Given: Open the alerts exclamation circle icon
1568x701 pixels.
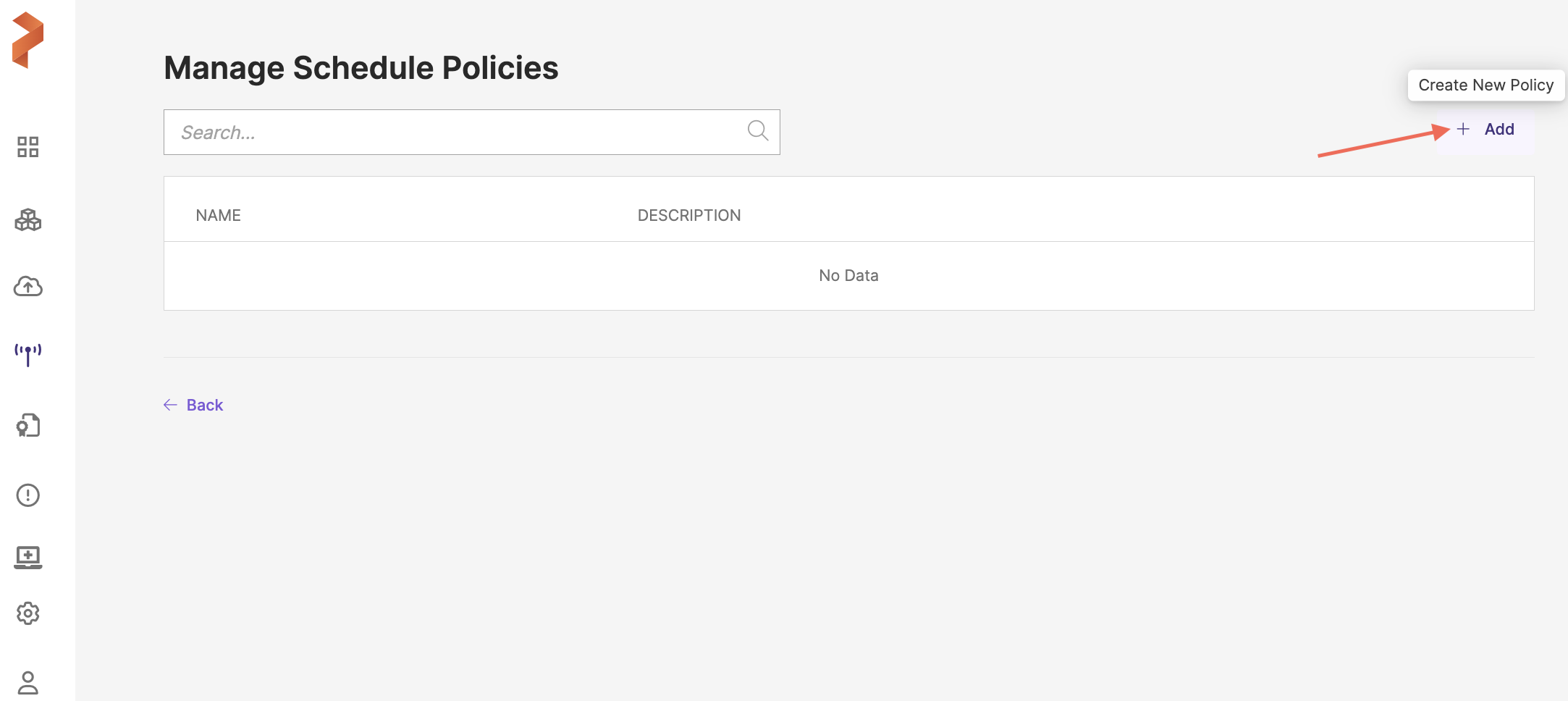Looking at the screenshot, I should [28, 495].
